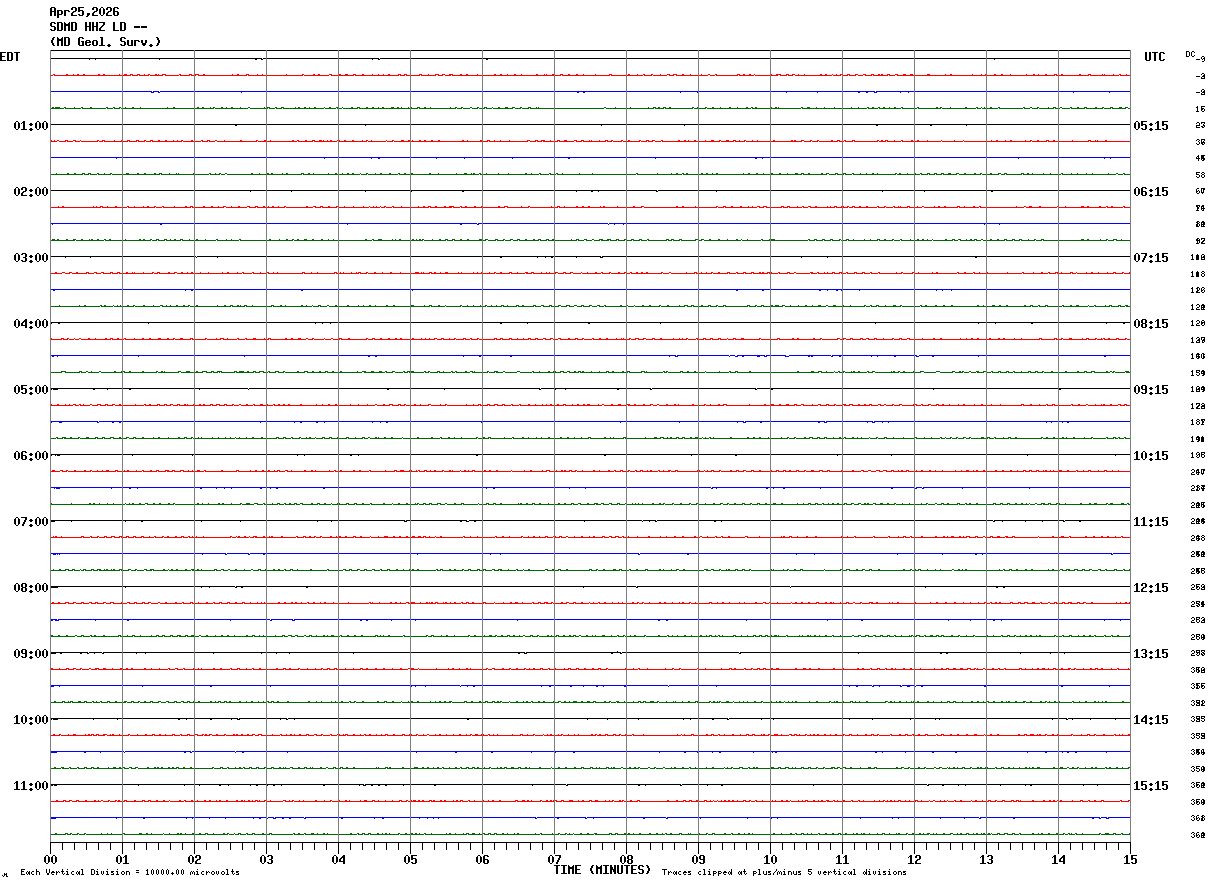The height and width of the screenshot is (886, 1210).
Task: Click the 10:15 UTC time label
Action: tap(1150, 455)
